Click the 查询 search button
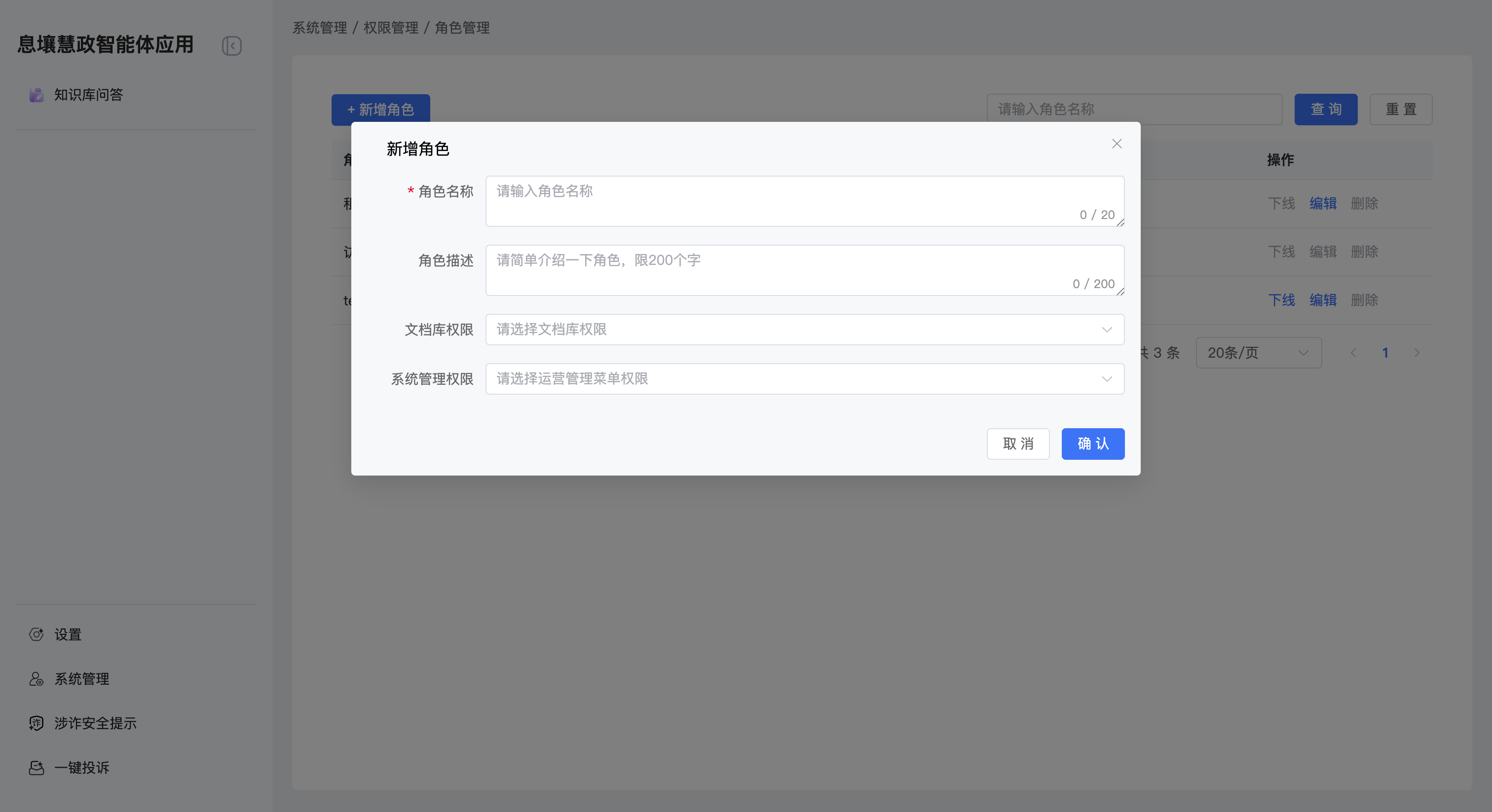 tap(1325, 110)
